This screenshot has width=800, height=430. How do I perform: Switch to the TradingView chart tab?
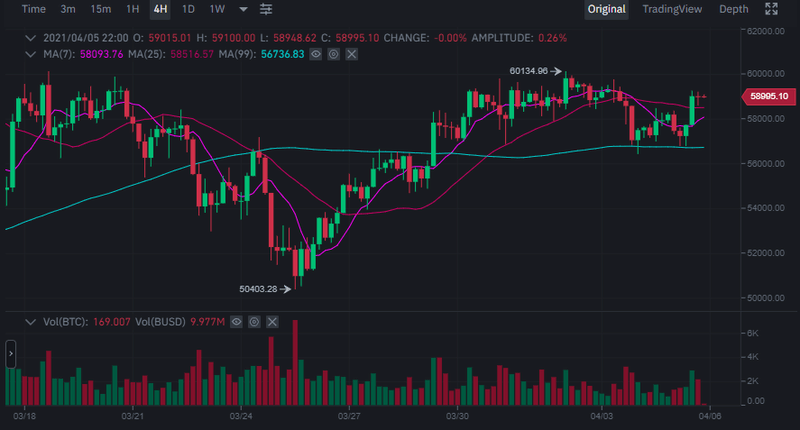672,9
